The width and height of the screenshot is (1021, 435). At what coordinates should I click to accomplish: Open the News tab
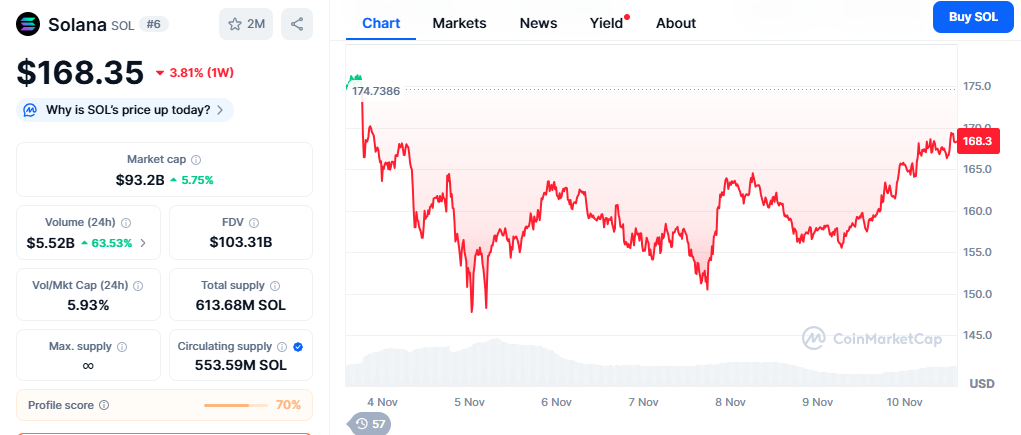[538, 23]
